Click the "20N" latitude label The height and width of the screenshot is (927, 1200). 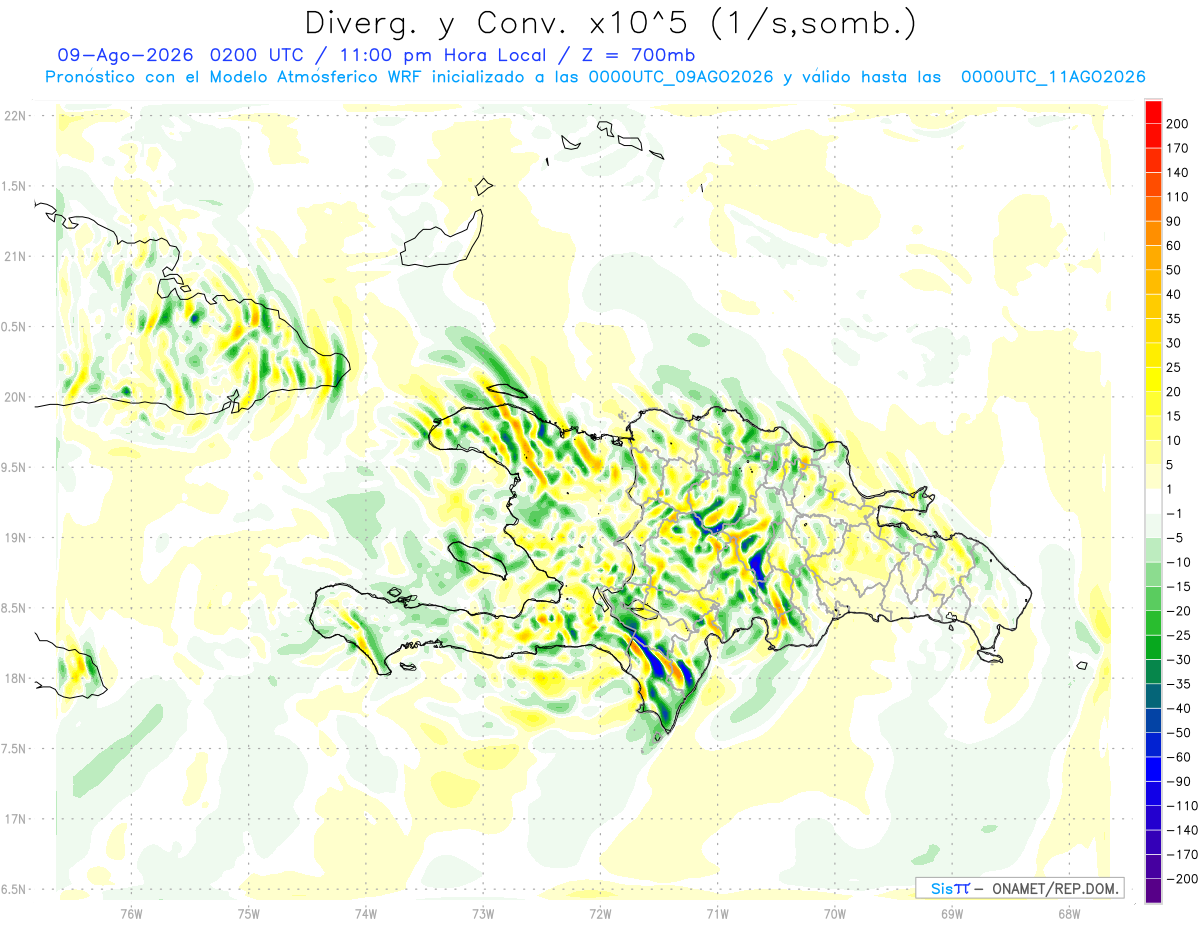14,397
